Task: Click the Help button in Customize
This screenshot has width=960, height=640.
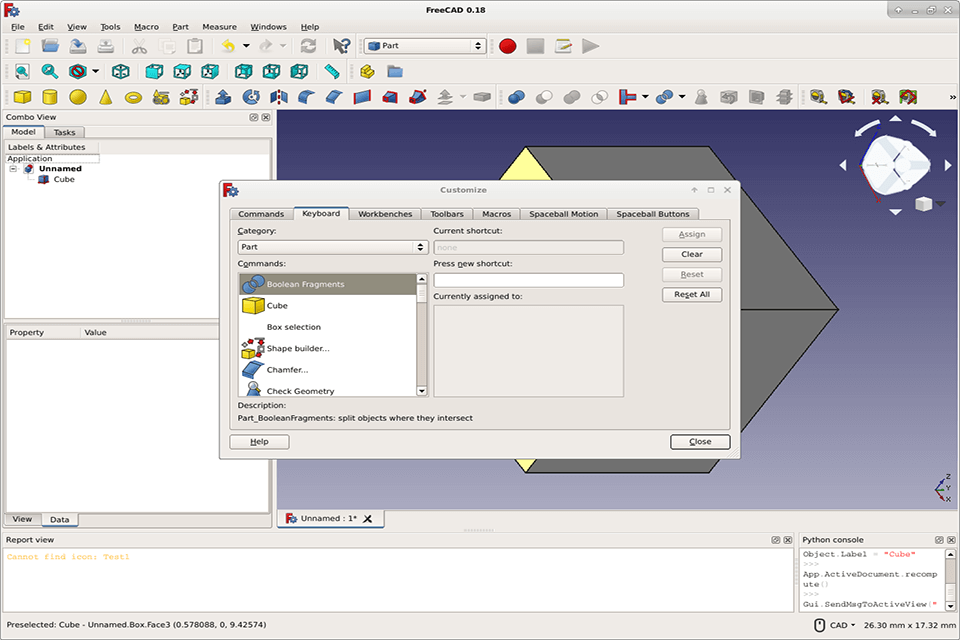Action: (259, 442)
